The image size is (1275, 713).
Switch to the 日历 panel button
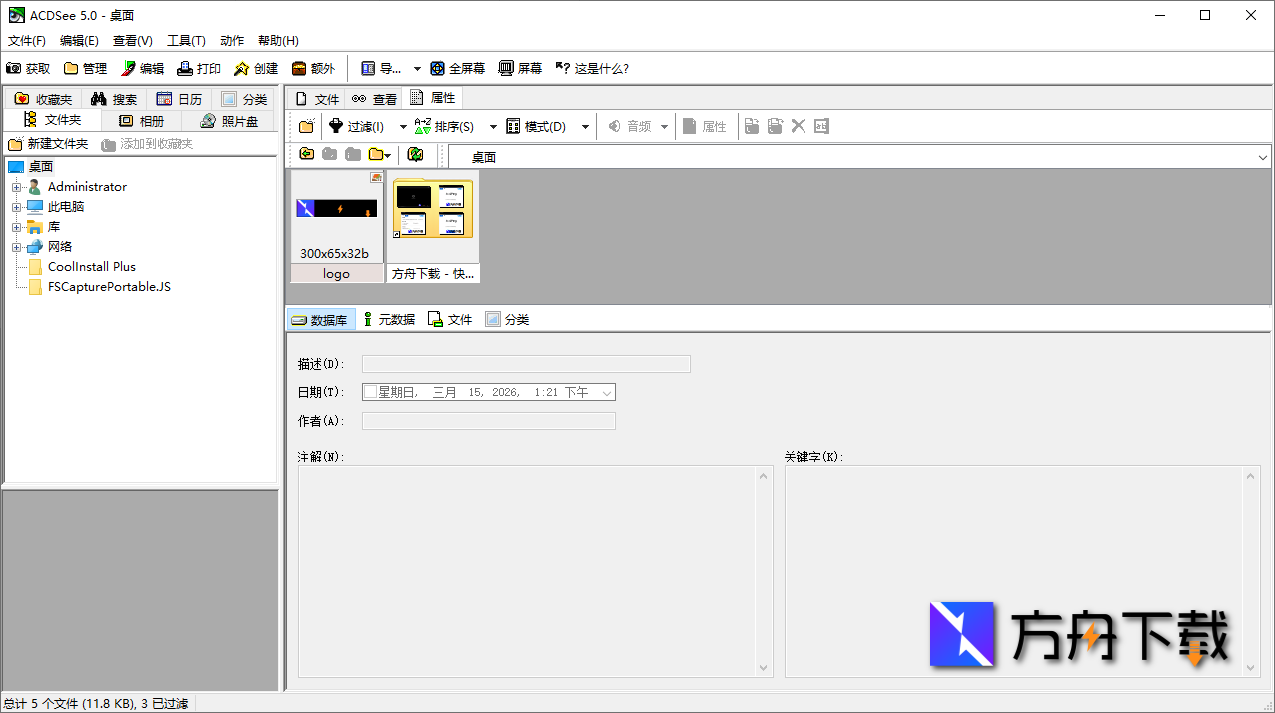(x=179, y=99)
